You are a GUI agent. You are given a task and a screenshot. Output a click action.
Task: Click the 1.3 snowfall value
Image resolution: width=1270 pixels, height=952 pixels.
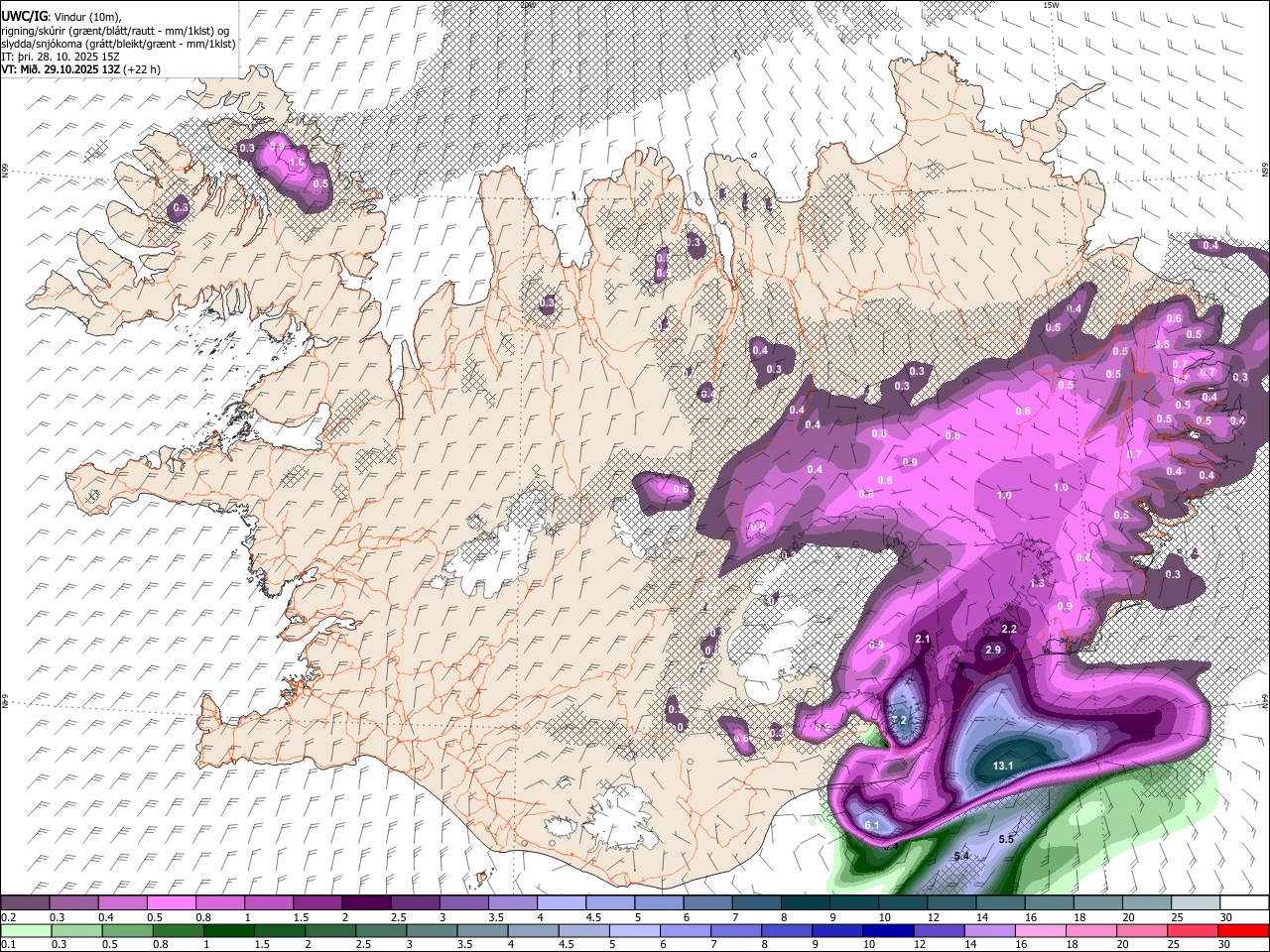[x=1038, y=583]
